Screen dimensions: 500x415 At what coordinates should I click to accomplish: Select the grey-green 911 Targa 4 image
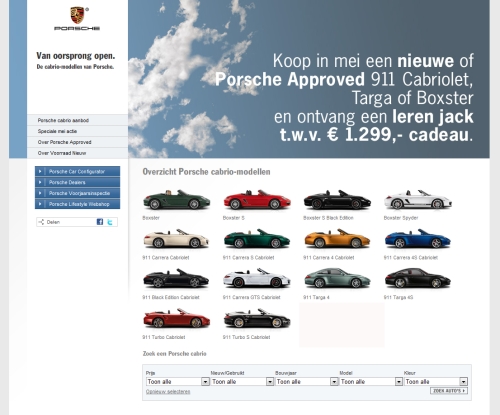tap(337, 278)
